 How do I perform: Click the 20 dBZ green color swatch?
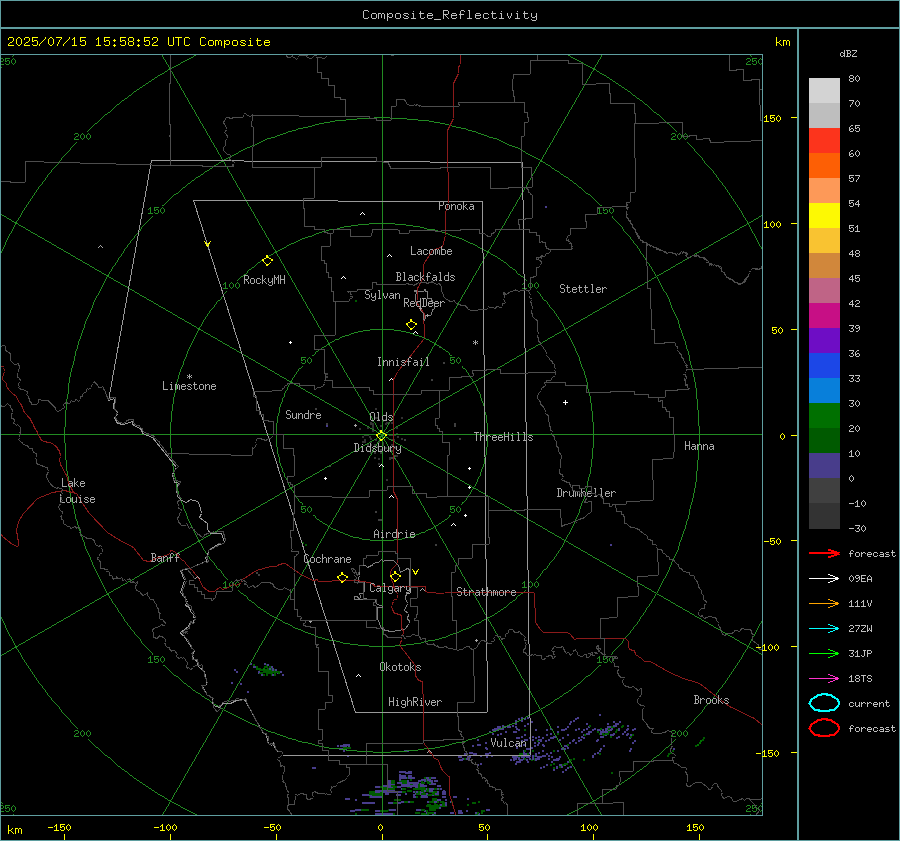coord(824,440)
